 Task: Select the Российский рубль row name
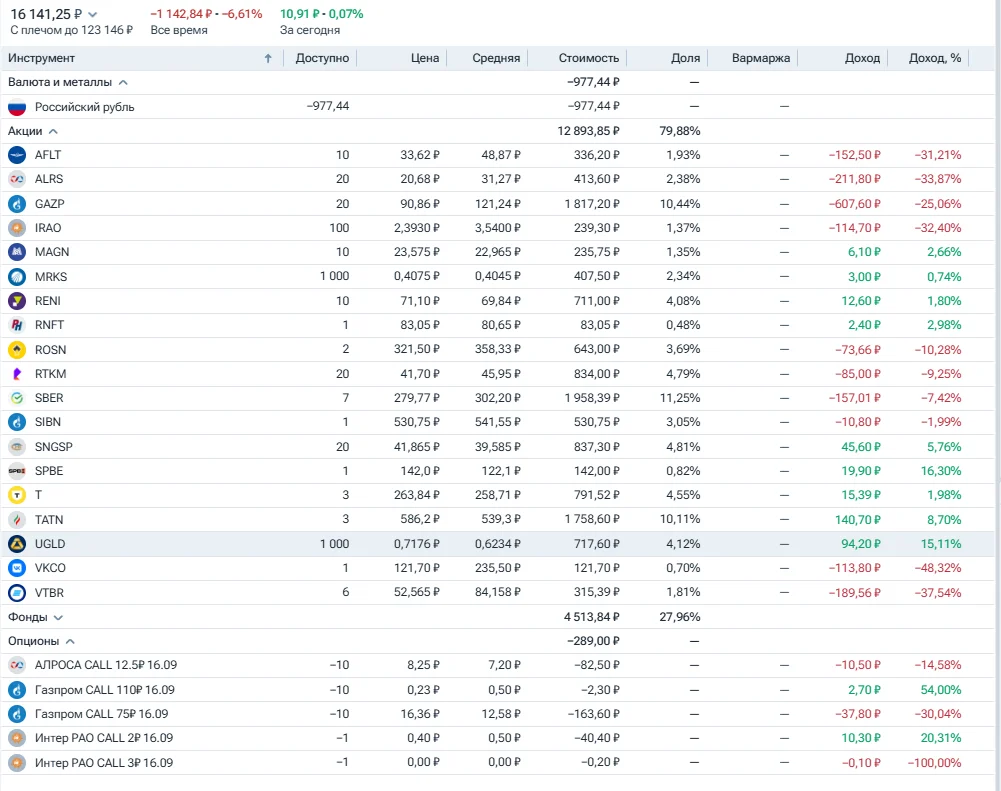coord(84,107)
